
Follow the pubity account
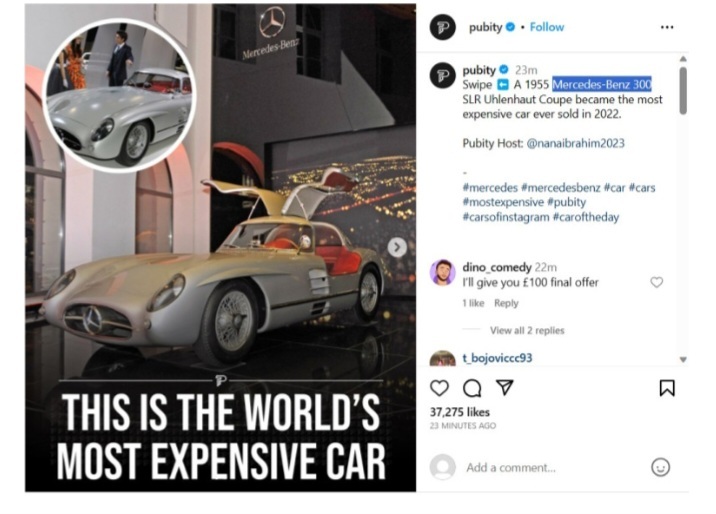[x=547, y=27]
